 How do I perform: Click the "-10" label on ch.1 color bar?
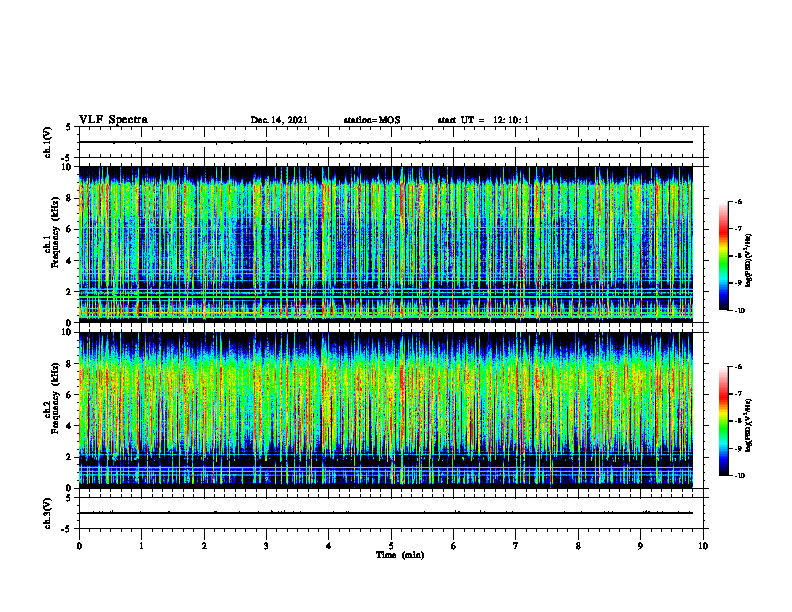pyautogui.click(x=740, y=311)
